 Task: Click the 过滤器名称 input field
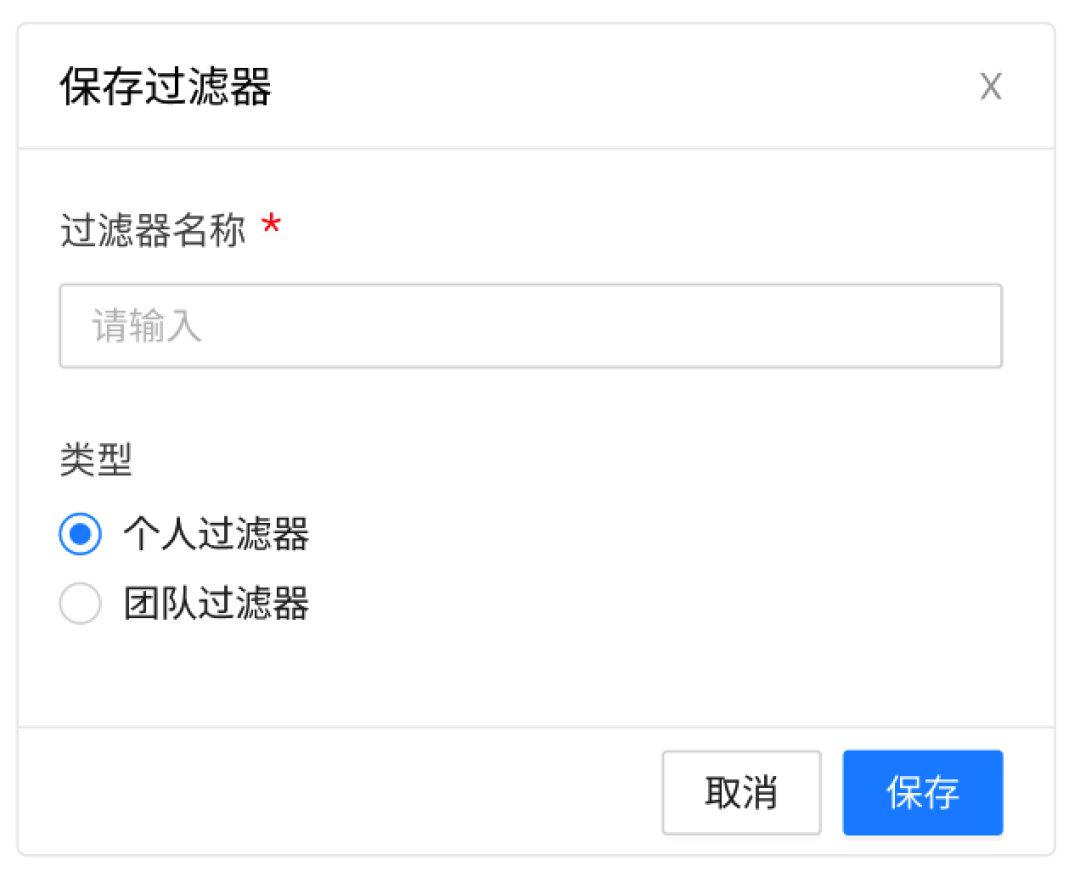pyautogui.click(x=530, y=326)
